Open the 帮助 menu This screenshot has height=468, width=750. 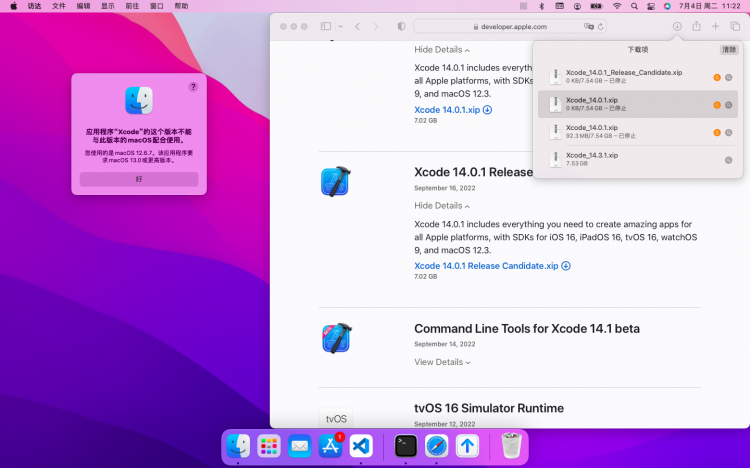click(x=181, y=6)
